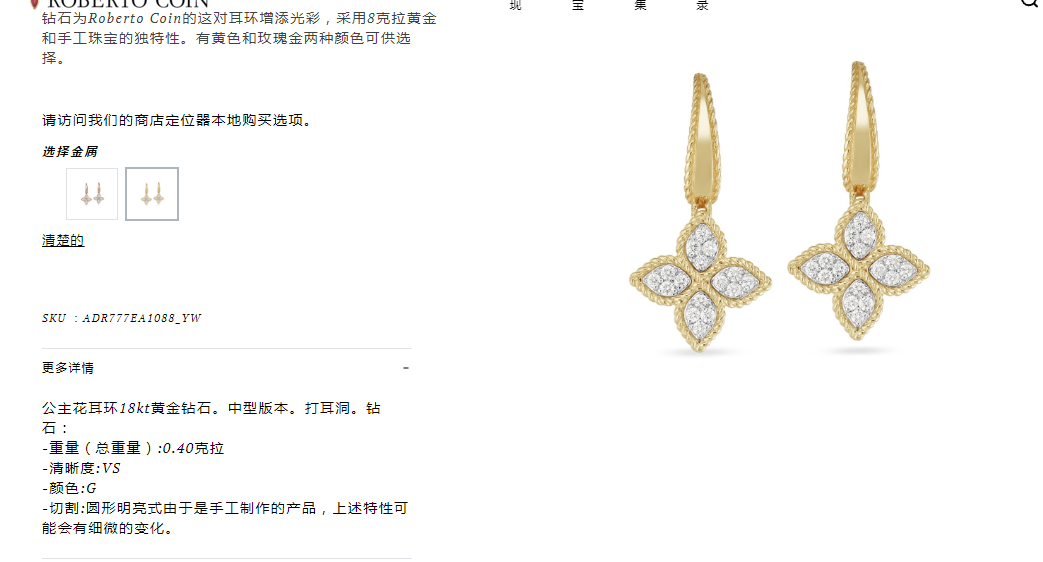Click the 清晰度:VS clarity line

tap(81, 468)
